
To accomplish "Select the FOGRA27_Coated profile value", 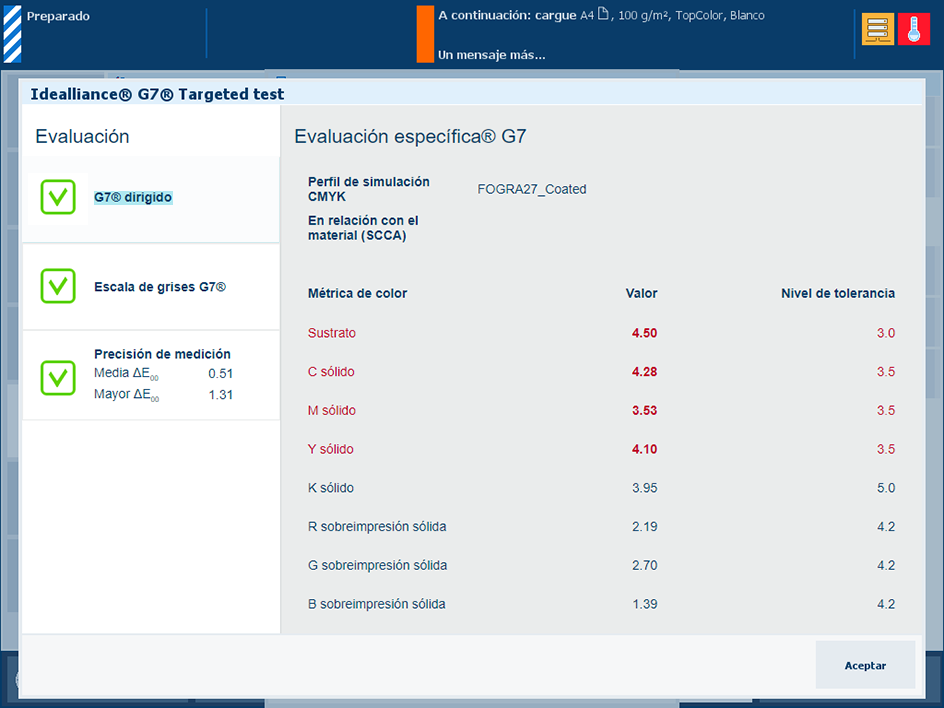I will (532, 189).
